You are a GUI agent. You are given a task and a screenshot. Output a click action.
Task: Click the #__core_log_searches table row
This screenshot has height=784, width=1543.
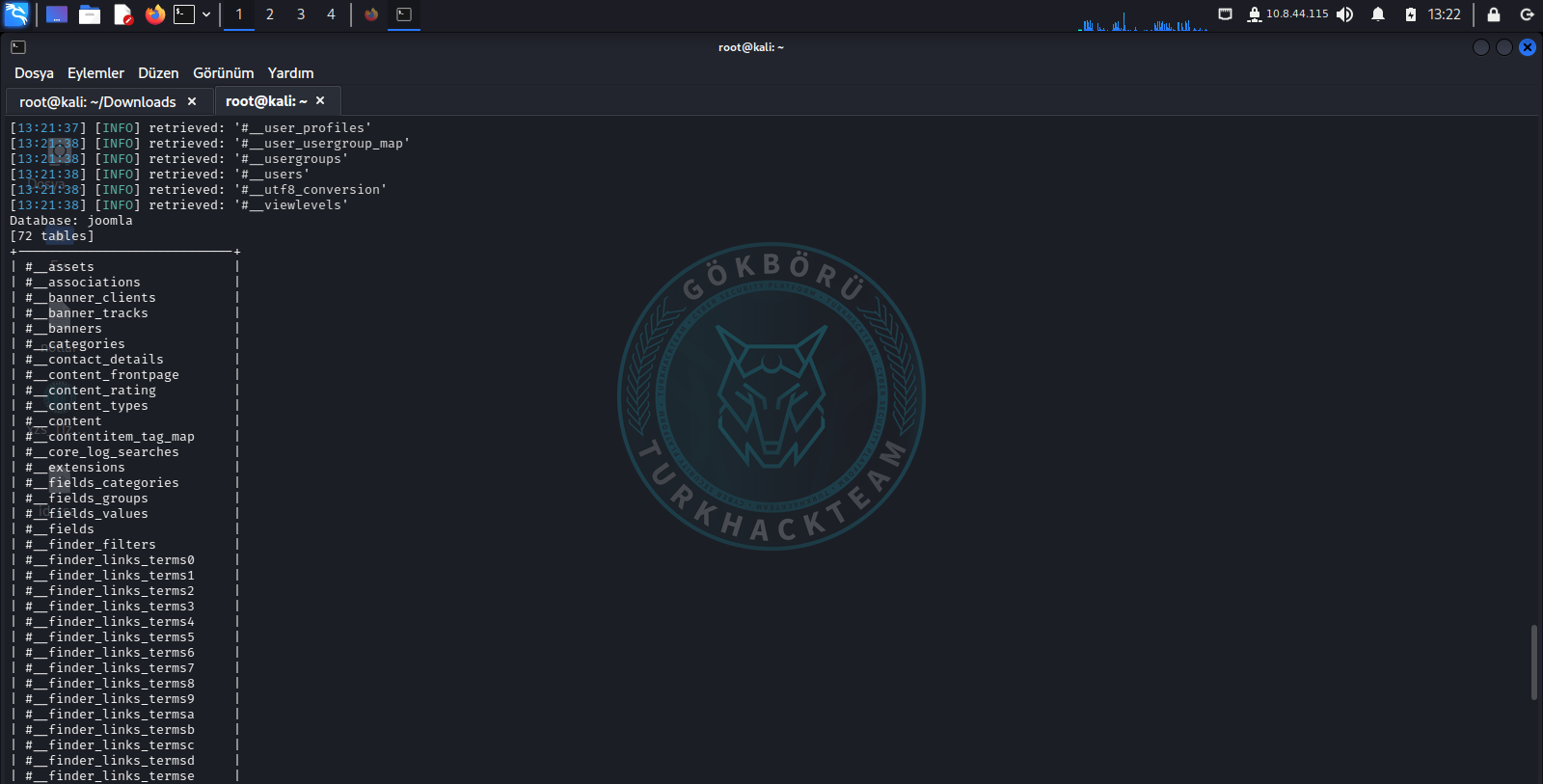coord(124,452)
